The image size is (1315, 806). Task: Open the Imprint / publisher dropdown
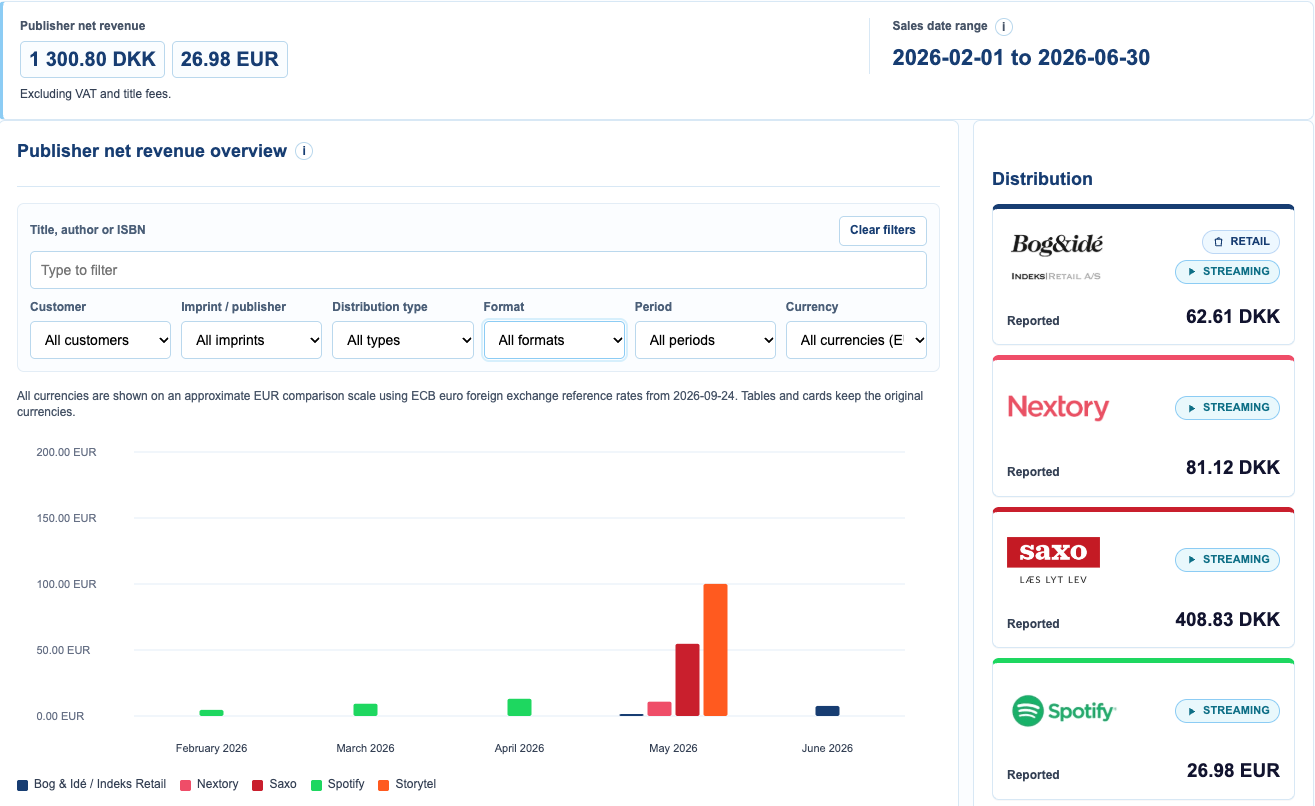click(251, 340)
